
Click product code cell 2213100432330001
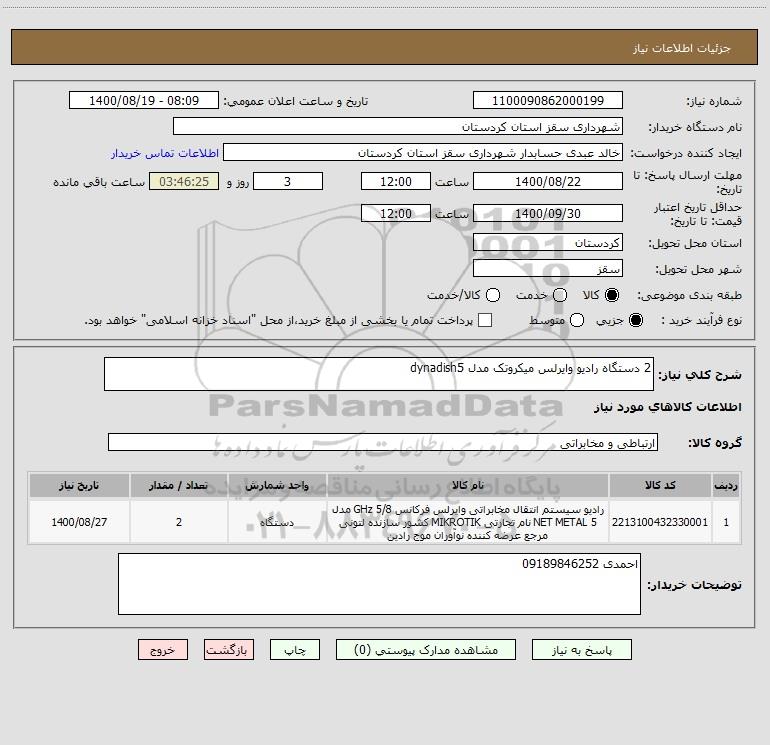point(660,522)
